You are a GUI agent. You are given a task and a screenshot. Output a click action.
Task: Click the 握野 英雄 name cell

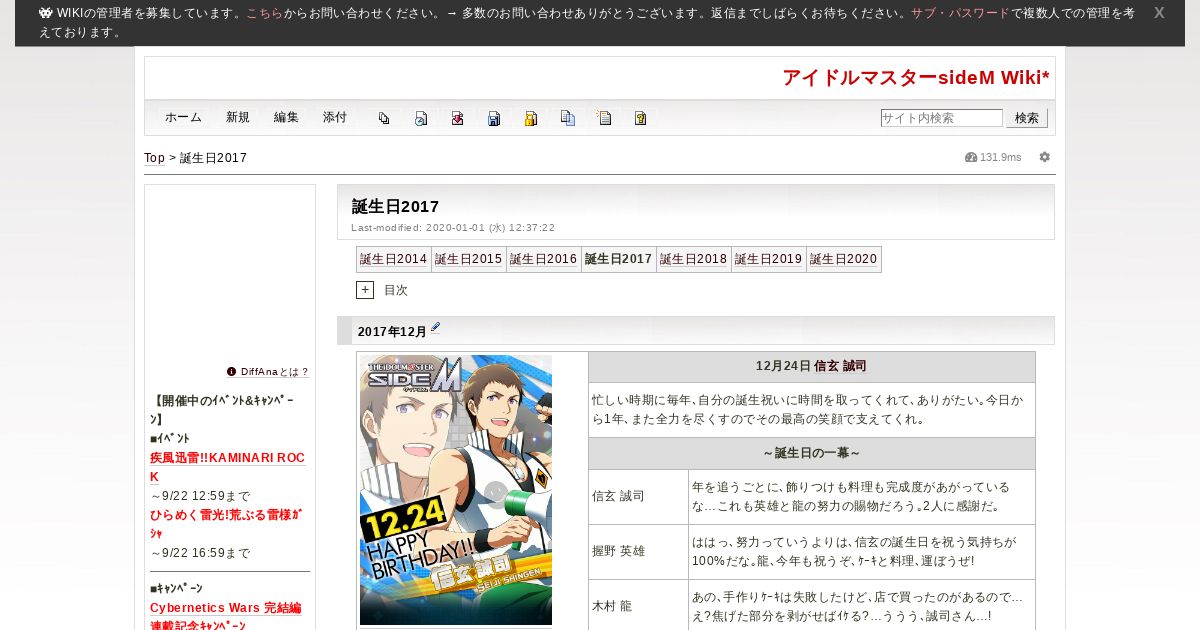pos(638,551)
